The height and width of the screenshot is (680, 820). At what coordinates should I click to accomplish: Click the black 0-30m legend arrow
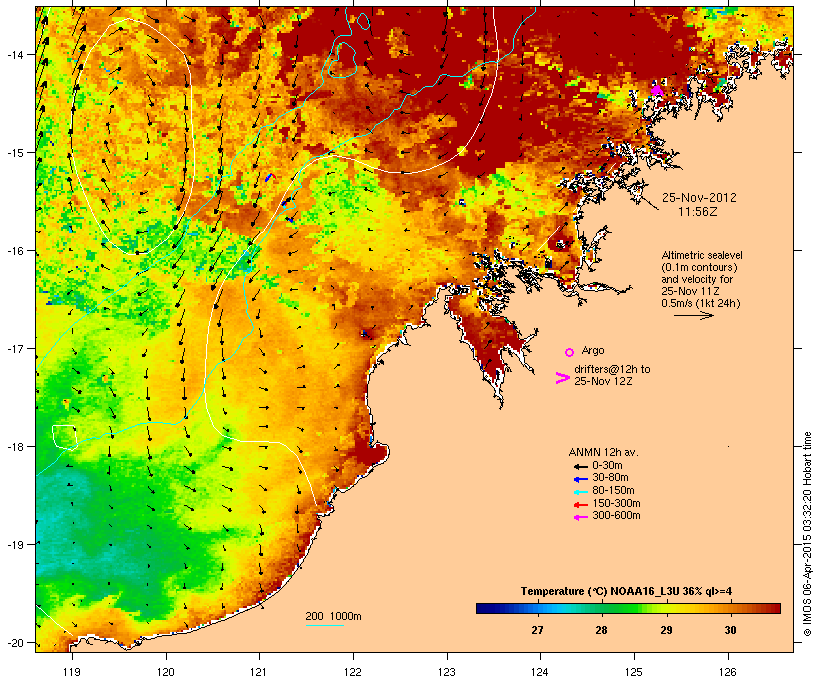pos(580,467)
